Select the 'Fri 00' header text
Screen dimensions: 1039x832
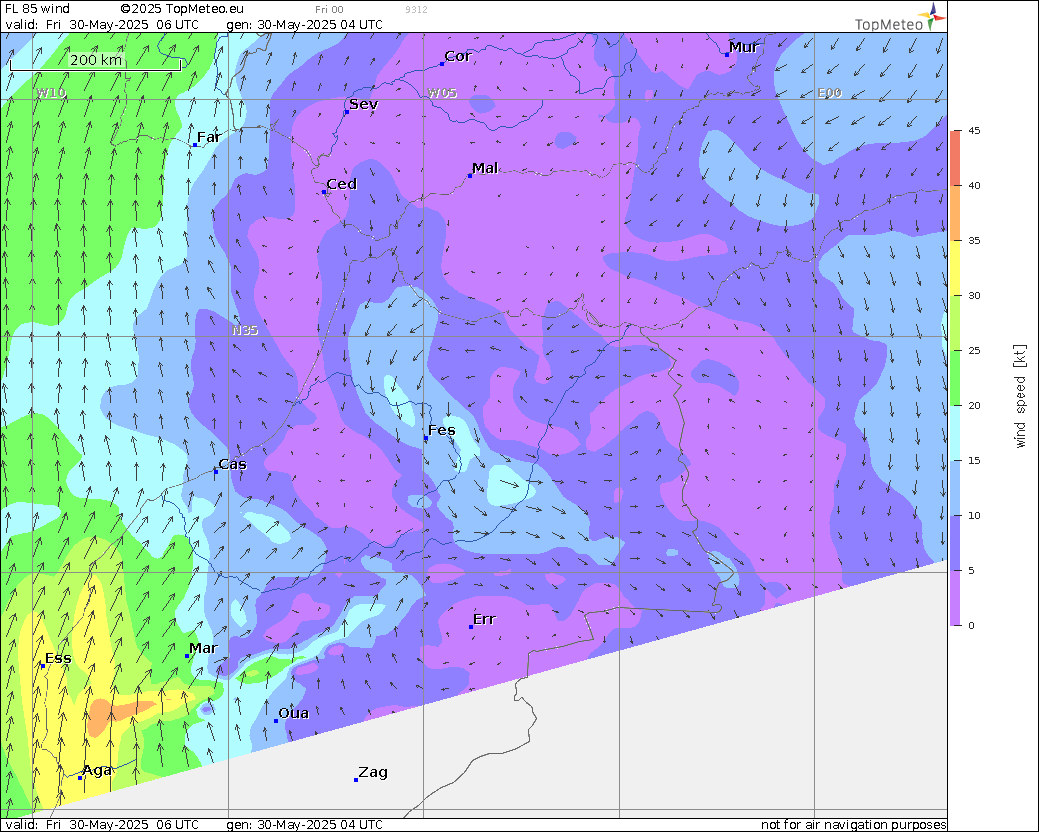(329, 10)
